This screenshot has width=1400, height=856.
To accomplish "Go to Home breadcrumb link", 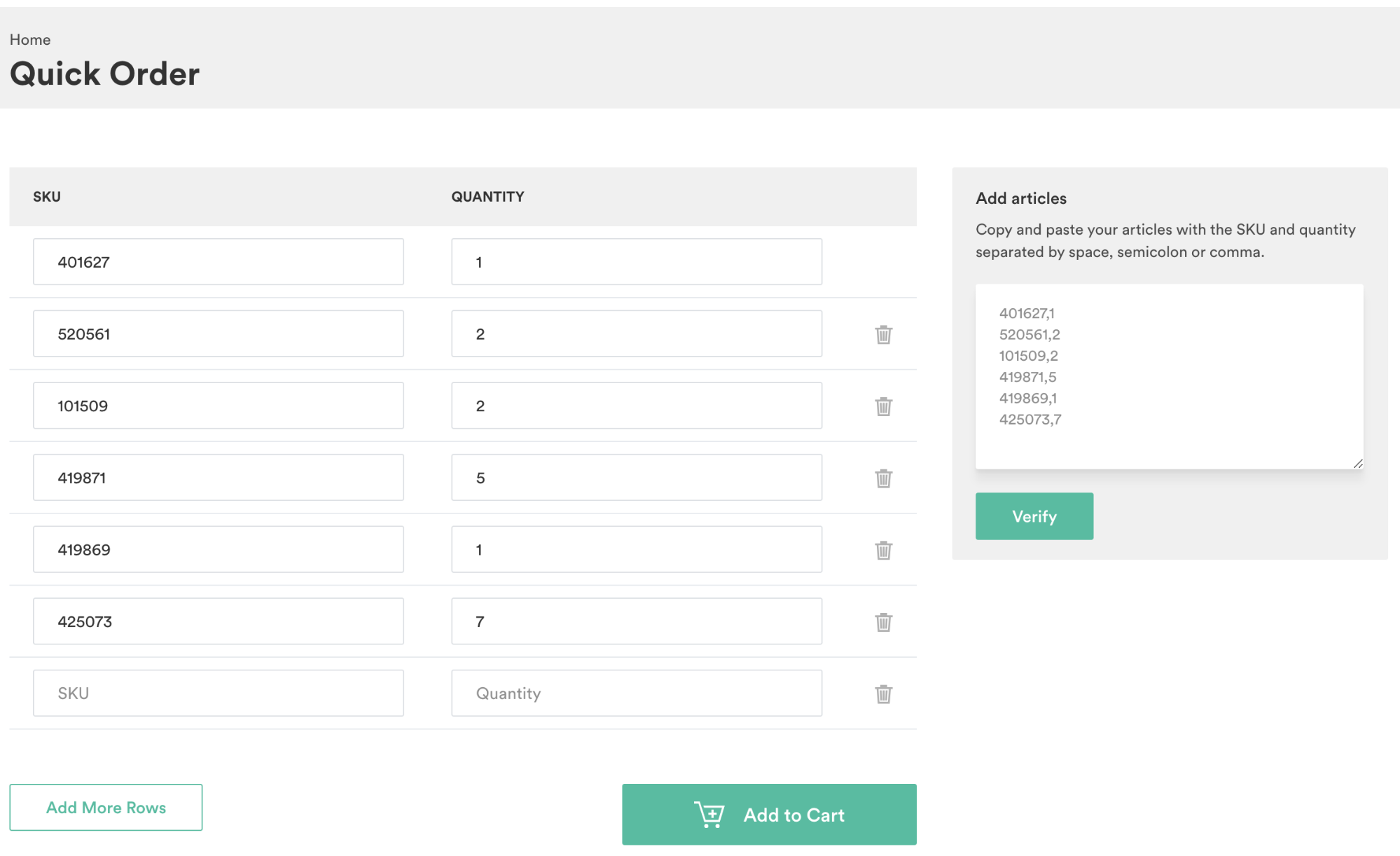I will point(30,40).
